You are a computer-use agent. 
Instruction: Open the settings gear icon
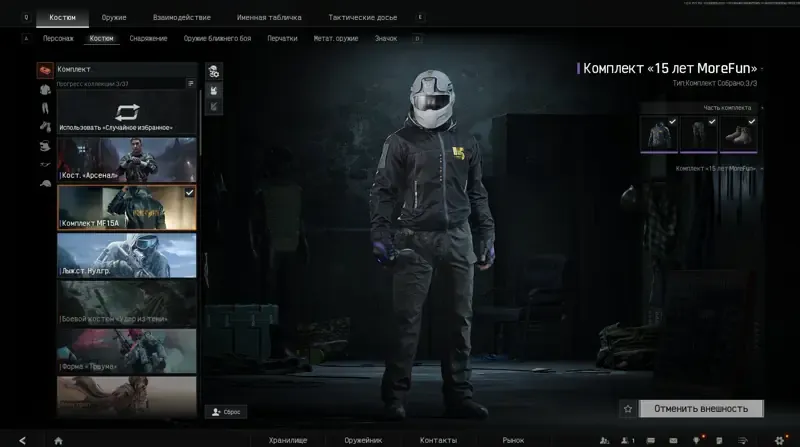coord(780,440)
